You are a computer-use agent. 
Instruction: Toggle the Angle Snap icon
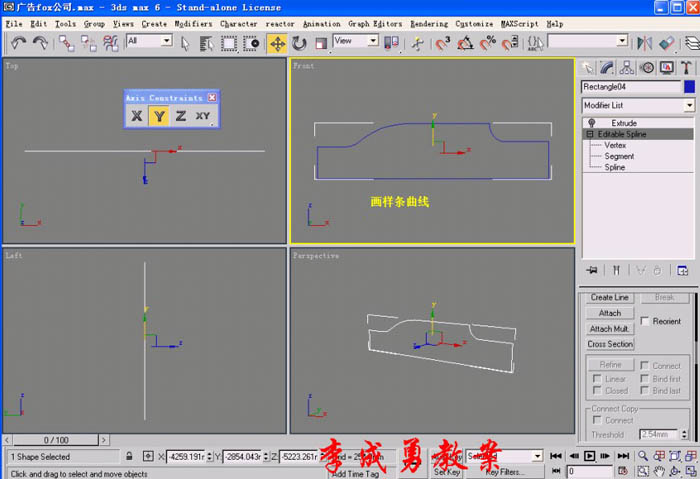(465, 43)
